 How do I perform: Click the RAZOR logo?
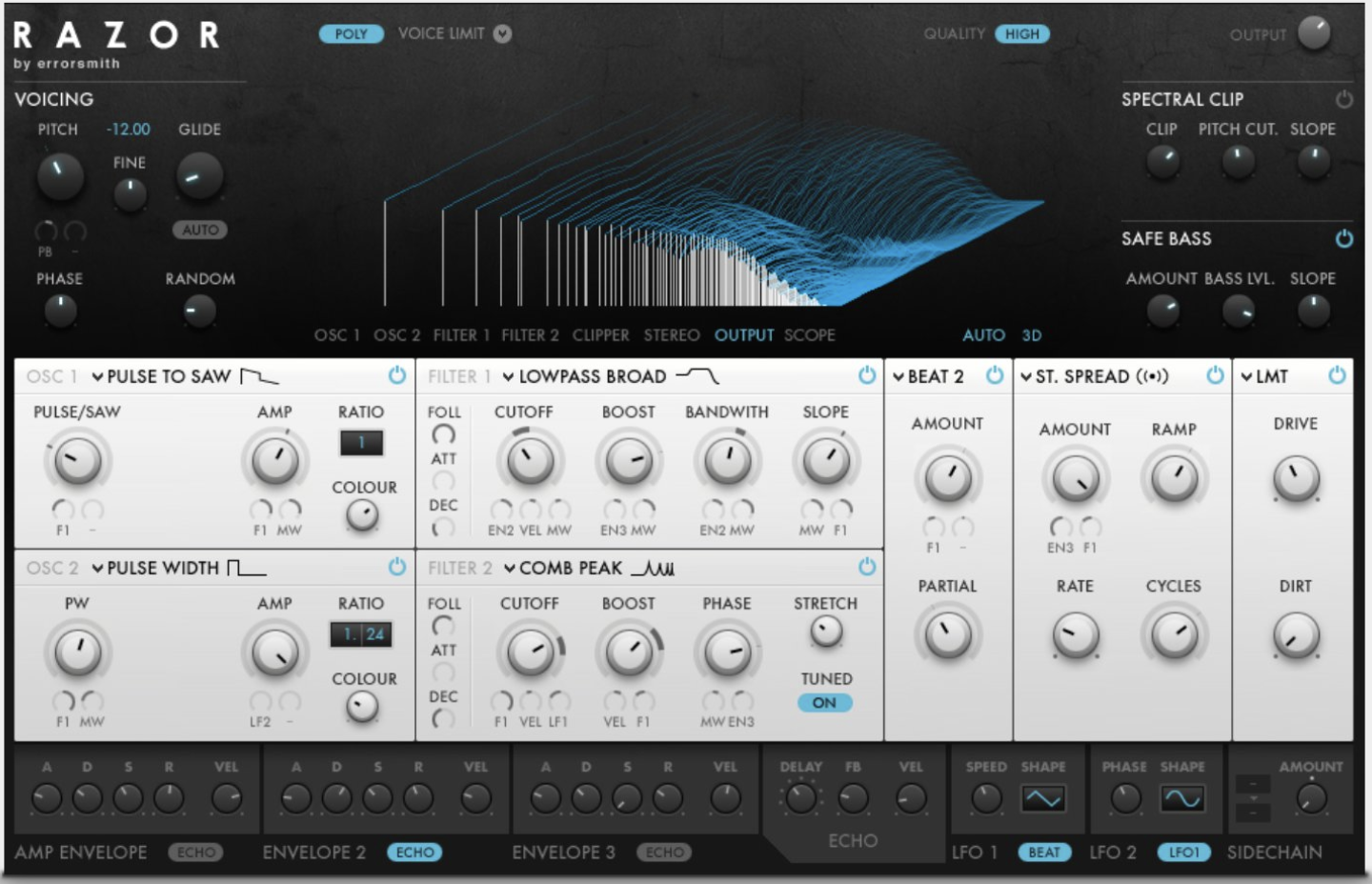click(x=114, y=33)
